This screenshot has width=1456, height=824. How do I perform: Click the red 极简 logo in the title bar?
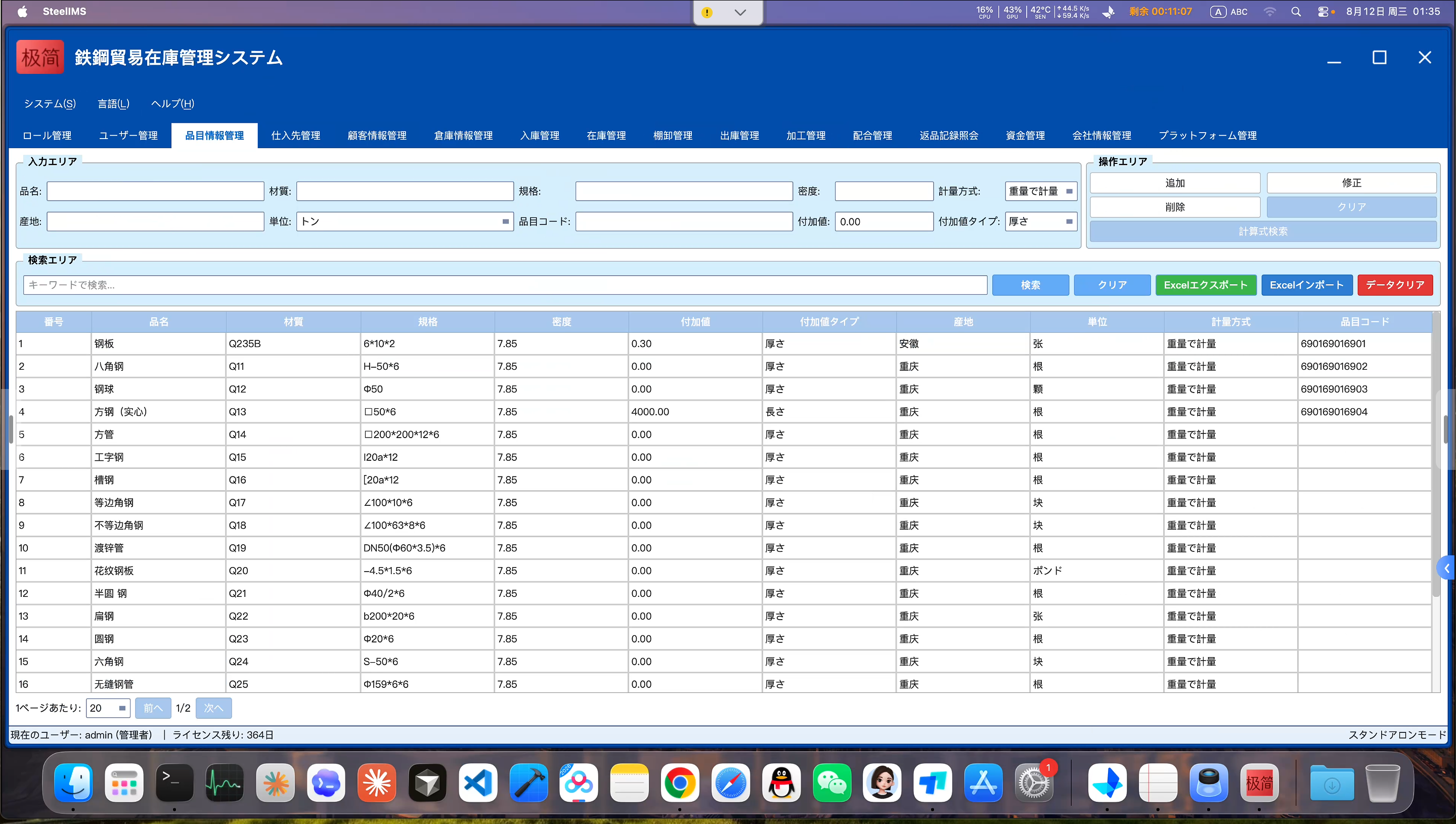[40, 57]
